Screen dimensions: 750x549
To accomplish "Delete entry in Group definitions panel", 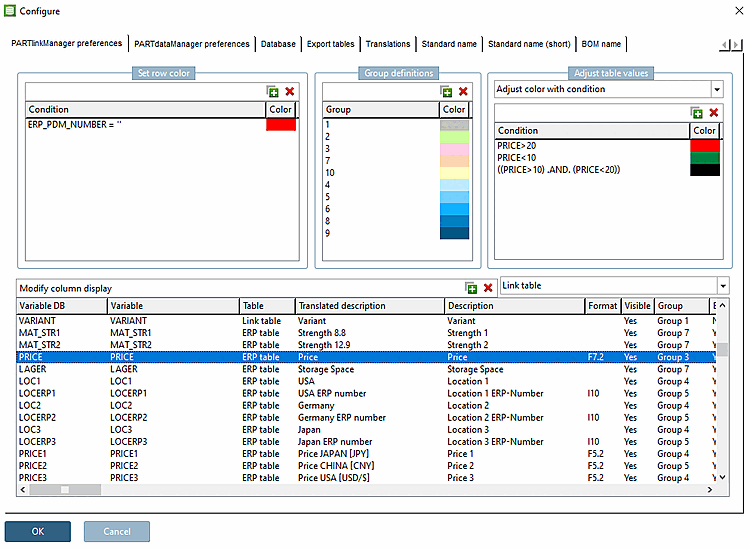I will 462,91.
